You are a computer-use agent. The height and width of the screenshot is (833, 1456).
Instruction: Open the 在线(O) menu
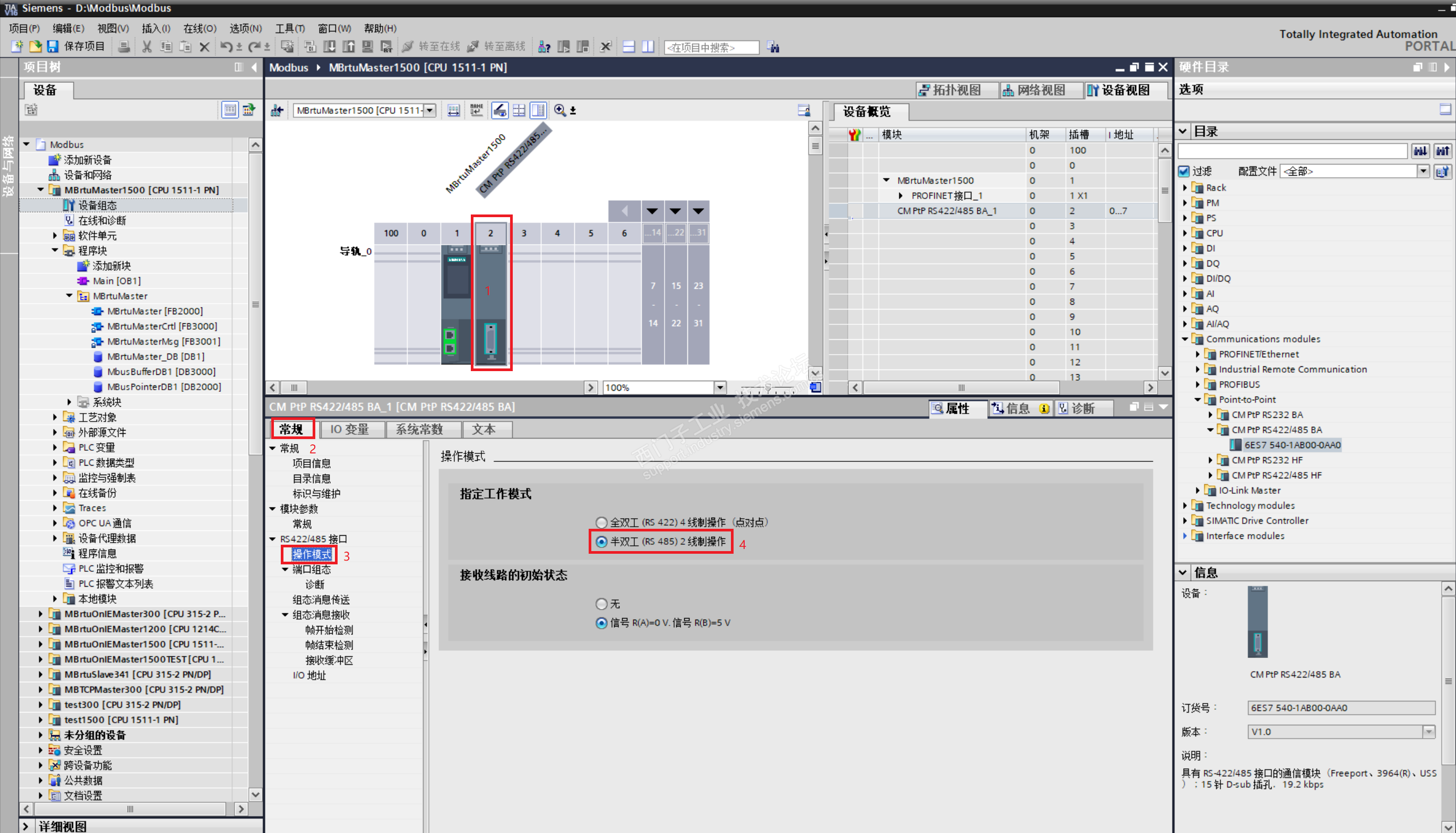click(x=199, y=28)
